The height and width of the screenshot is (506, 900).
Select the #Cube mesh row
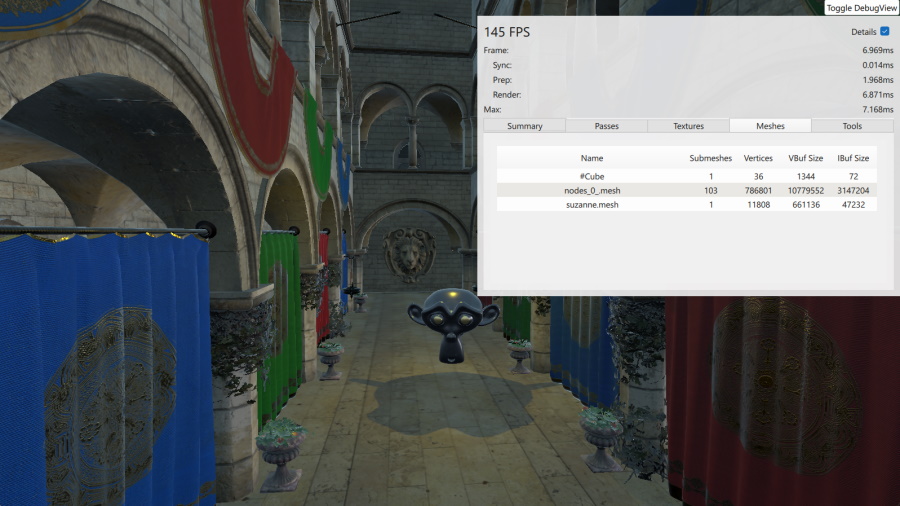coord(592,176)
